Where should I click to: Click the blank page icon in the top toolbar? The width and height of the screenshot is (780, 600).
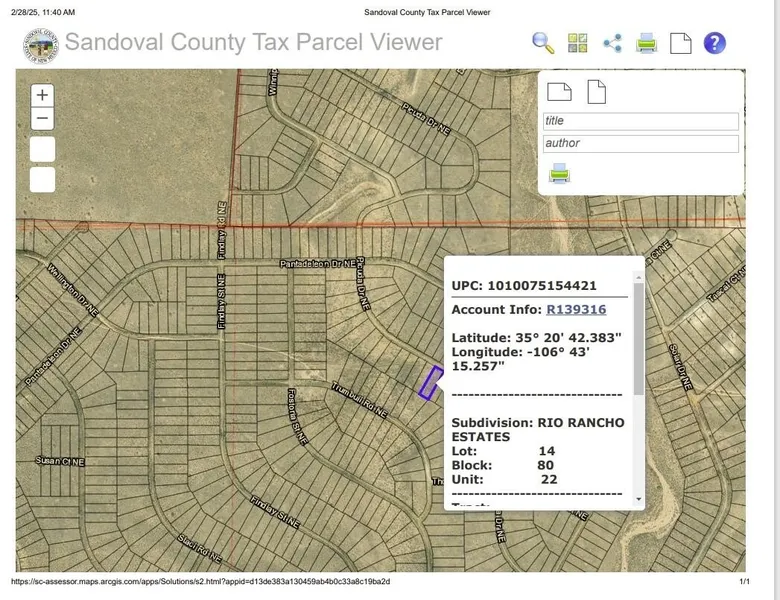point(680,42)
